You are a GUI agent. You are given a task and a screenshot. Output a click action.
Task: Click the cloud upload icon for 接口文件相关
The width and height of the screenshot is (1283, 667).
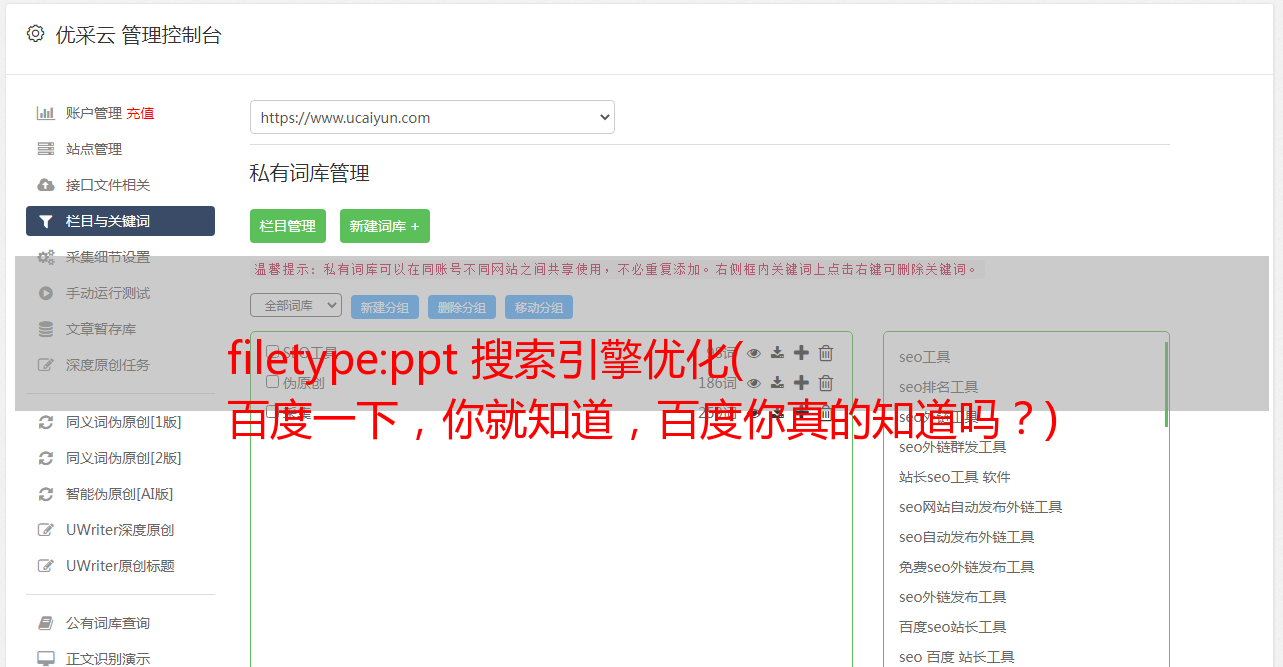point(45,185)
